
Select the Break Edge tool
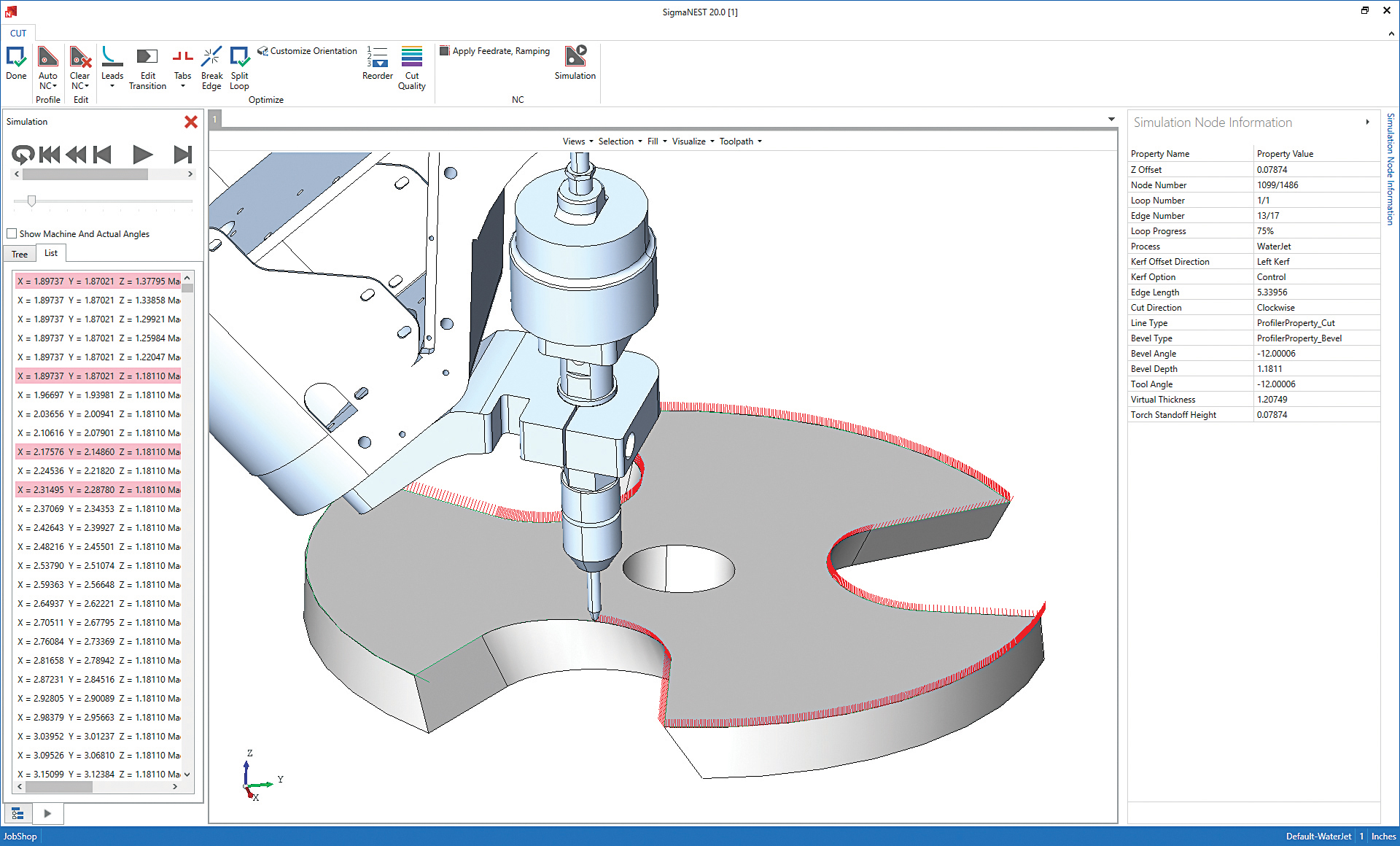click(211, 58)
